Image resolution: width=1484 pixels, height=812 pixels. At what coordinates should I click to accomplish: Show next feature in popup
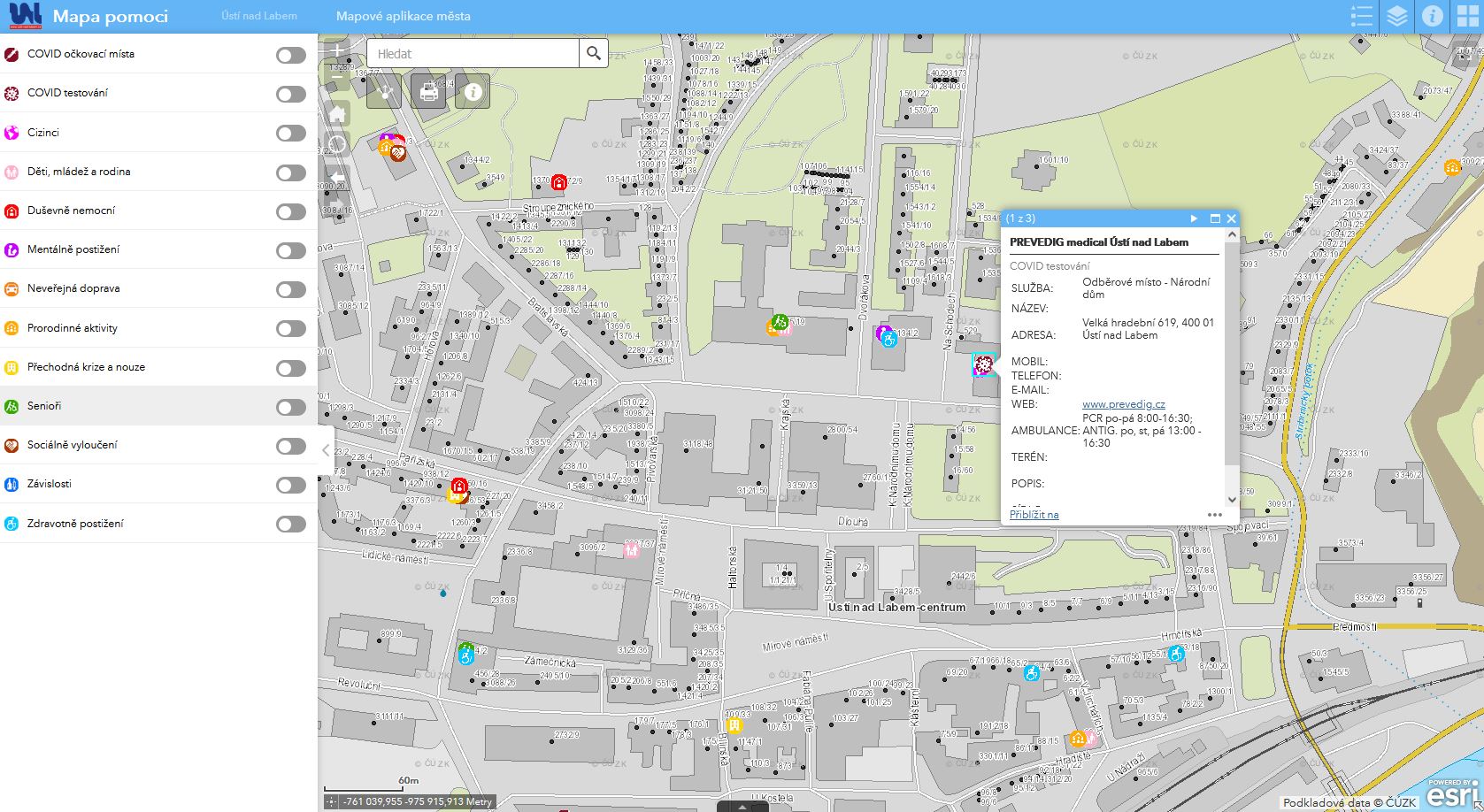[x=1194, y=218]
